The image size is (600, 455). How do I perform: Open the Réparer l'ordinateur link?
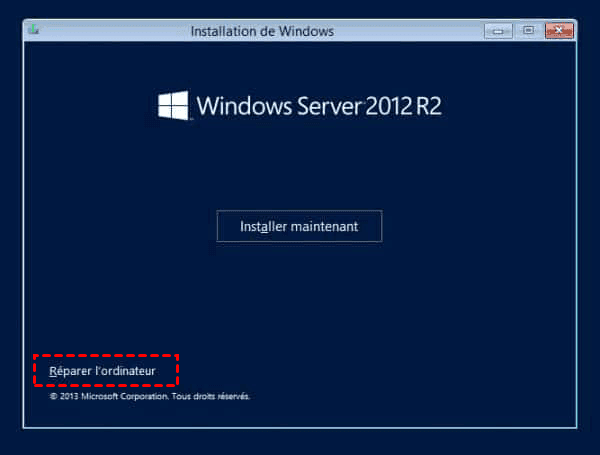[x=102, y=371]
